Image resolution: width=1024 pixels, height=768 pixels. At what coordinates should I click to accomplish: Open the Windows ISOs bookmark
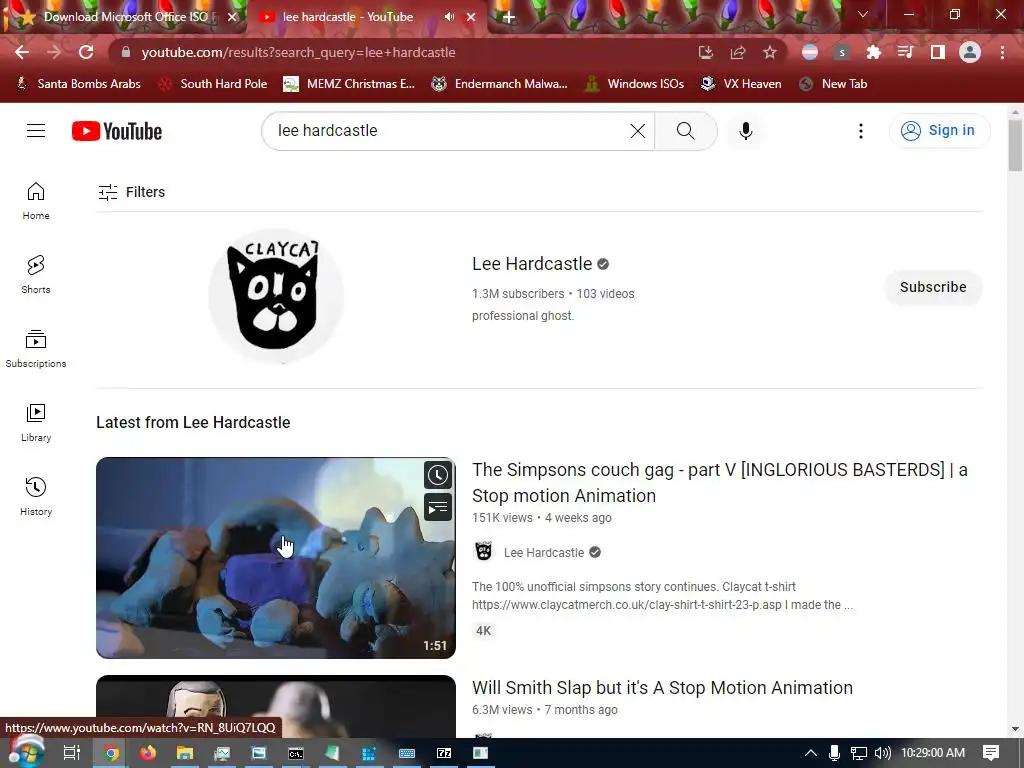point(634,84)
